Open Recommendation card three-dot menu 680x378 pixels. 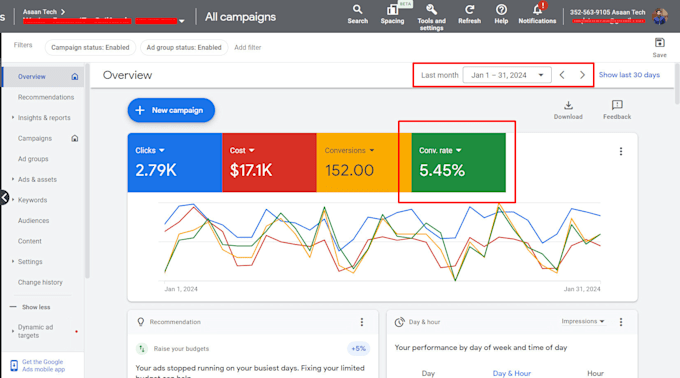click(x=362, y=322)
